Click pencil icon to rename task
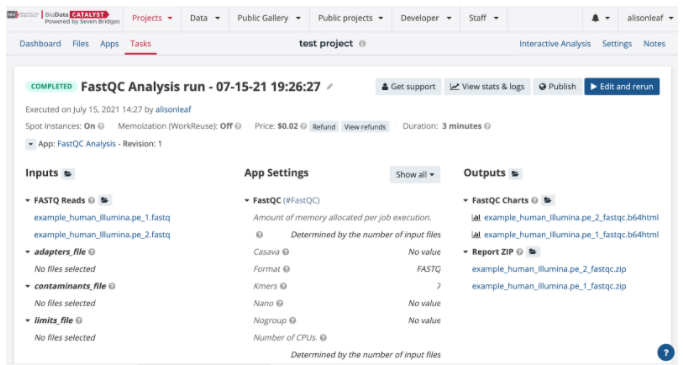The height and width of the screenshot is (365, 683). [330, 87]
